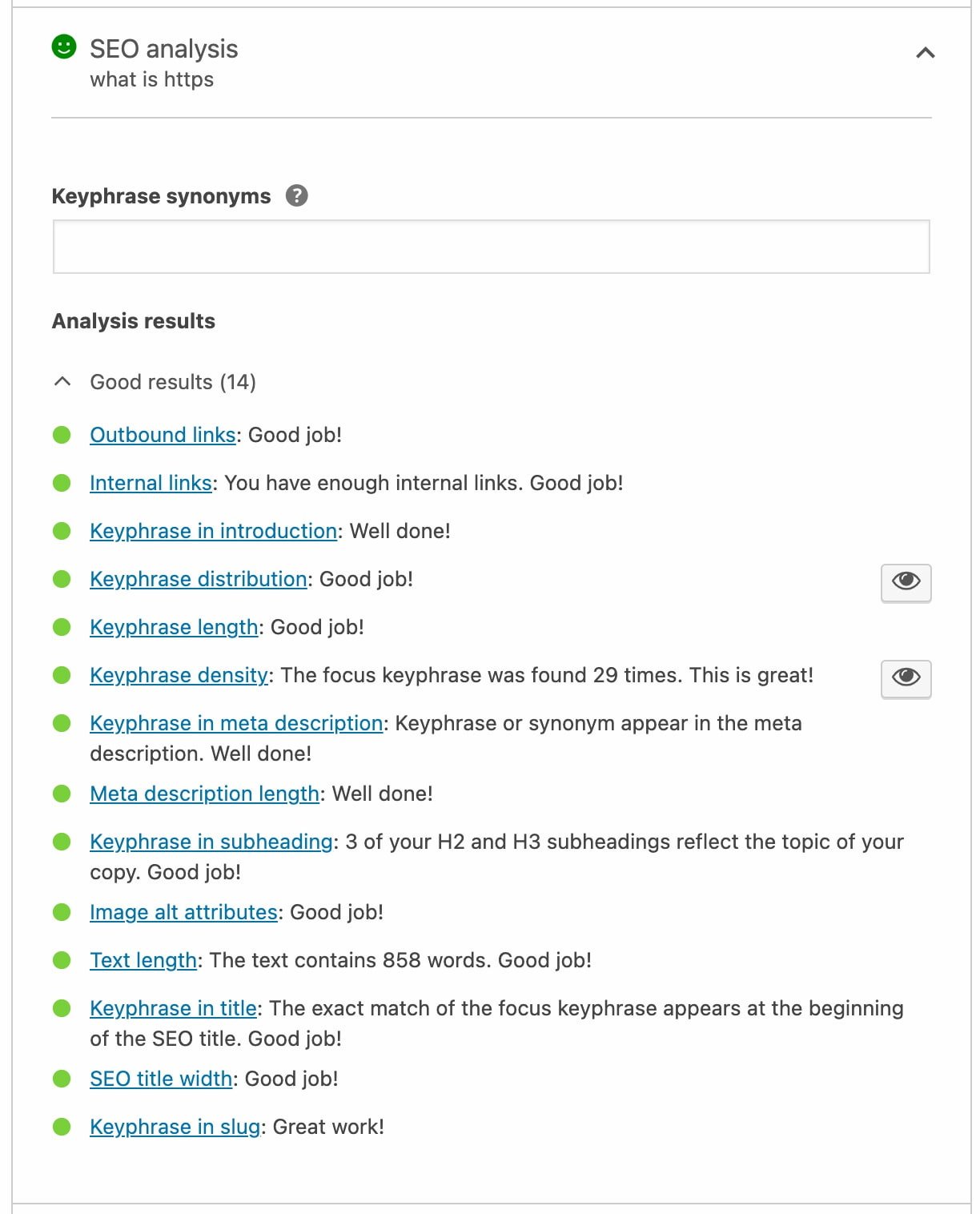Collapse the SEO analysis section
The height and width of the screenshot is (1214, 980).
point(926,53)
